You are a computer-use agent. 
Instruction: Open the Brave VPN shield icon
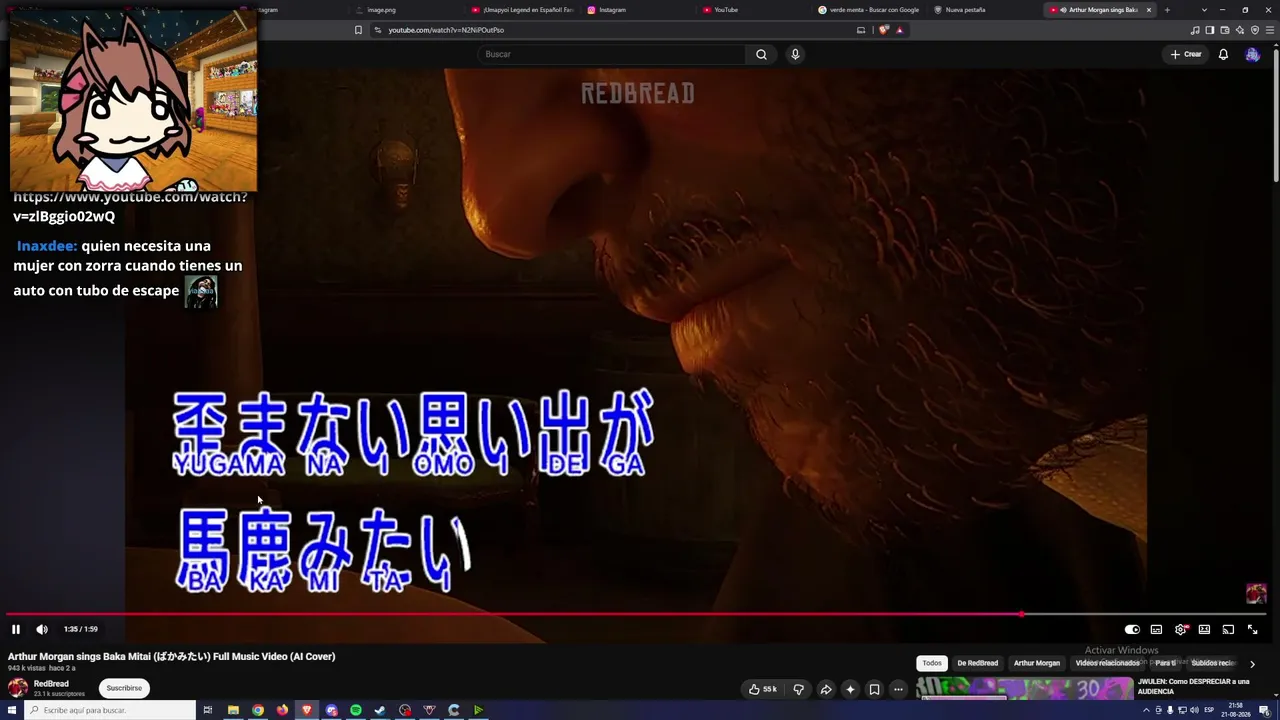pyautogui.click(x=1255, y=30)
